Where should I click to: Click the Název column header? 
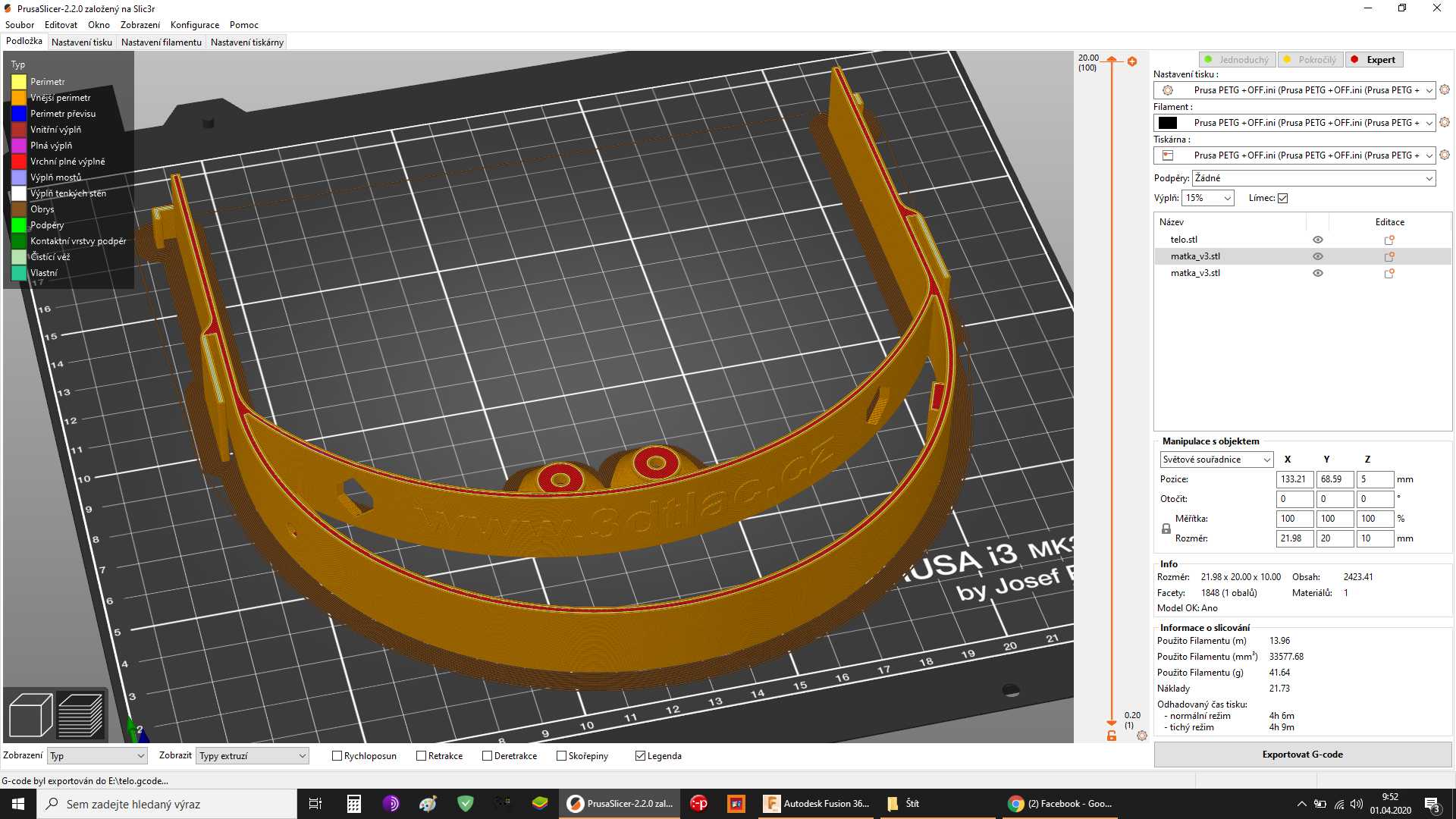point(1230,222)
